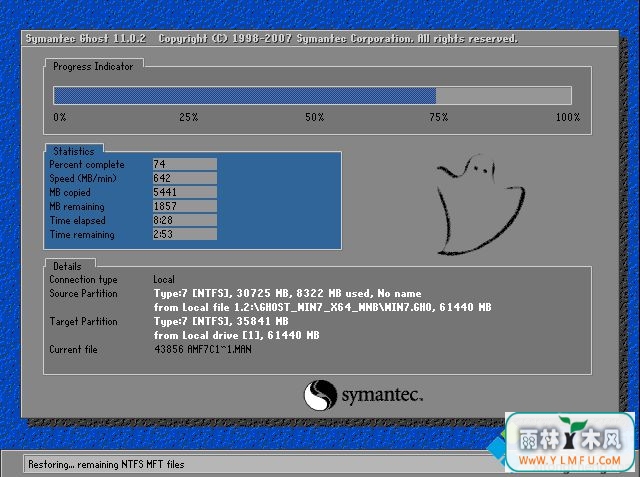Click the 0% progress scale label
Image resolution: width=640 pixels, height=477 pixels.
point(60,118)
